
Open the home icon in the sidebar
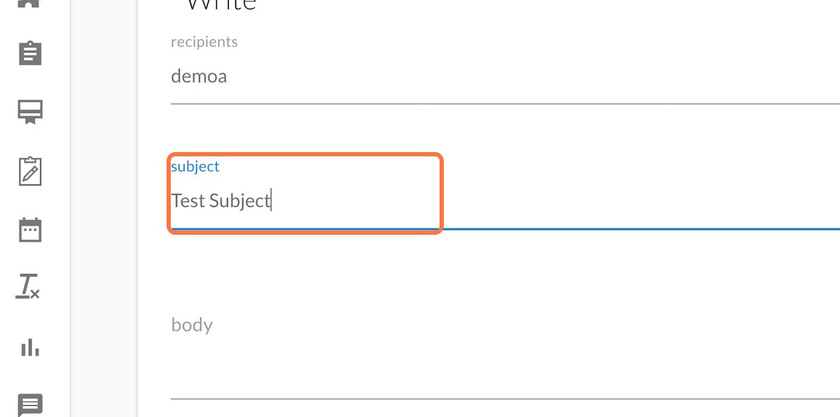coord(30,3)
